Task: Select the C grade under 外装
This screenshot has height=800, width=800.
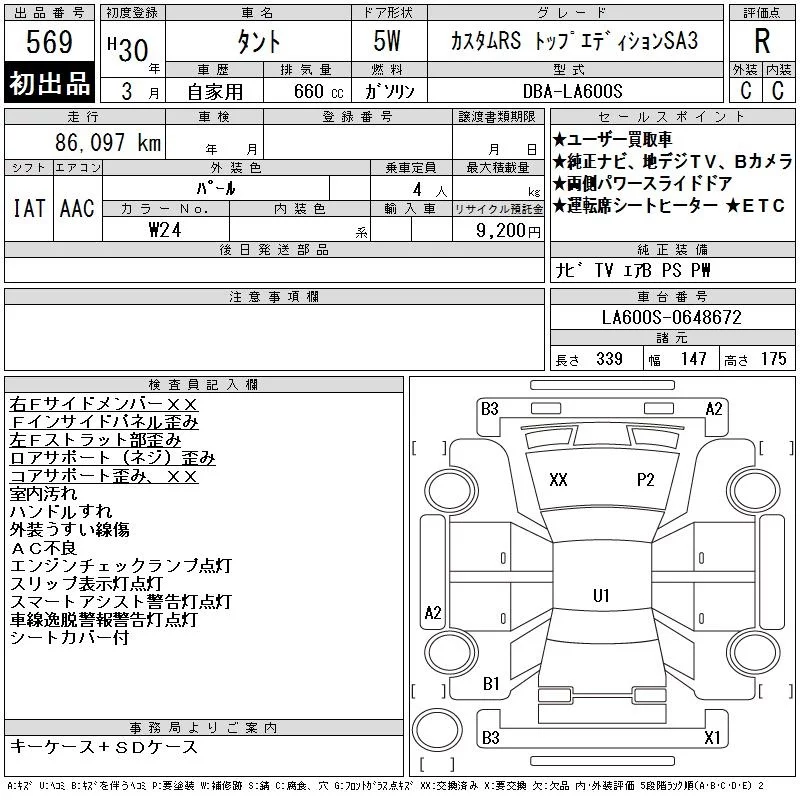Action: [x=746, y=90]
